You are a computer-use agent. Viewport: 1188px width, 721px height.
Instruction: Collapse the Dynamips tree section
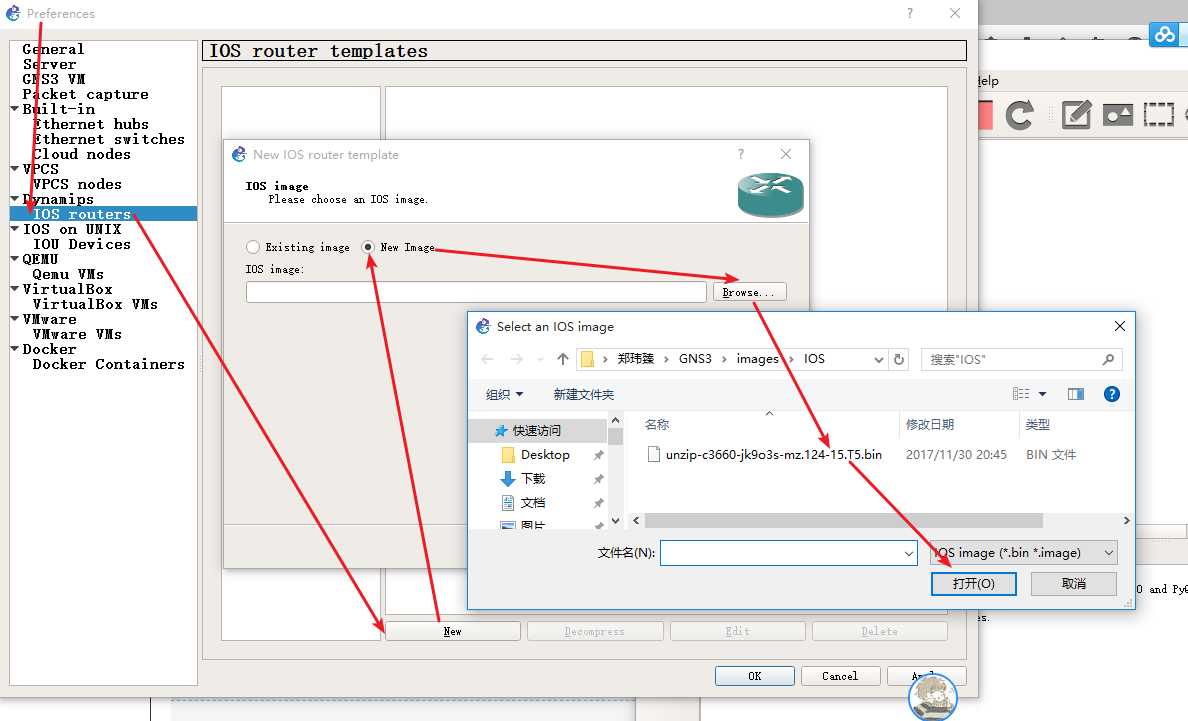14,199
